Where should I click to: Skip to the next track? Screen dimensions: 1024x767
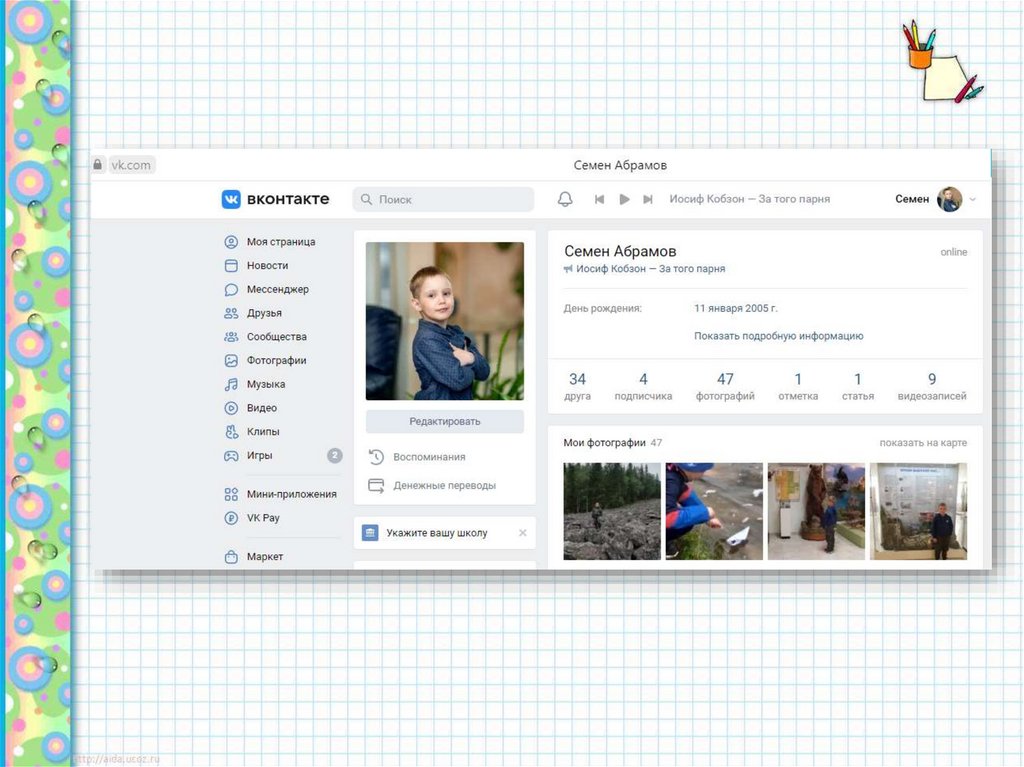tap(648, 199)
